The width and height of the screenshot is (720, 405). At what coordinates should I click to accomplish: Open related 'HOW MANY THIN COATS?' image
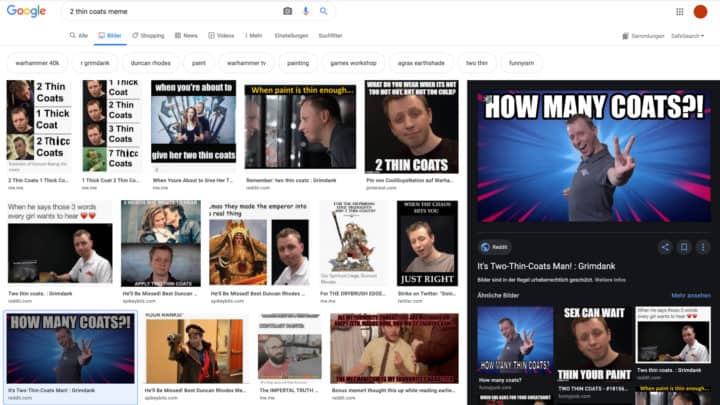[515, 339]
